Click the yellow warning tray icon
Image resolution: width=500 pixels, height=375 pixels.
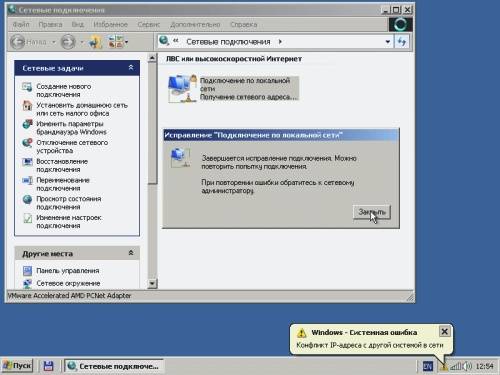pyautogui.click(x=444, y=367)
